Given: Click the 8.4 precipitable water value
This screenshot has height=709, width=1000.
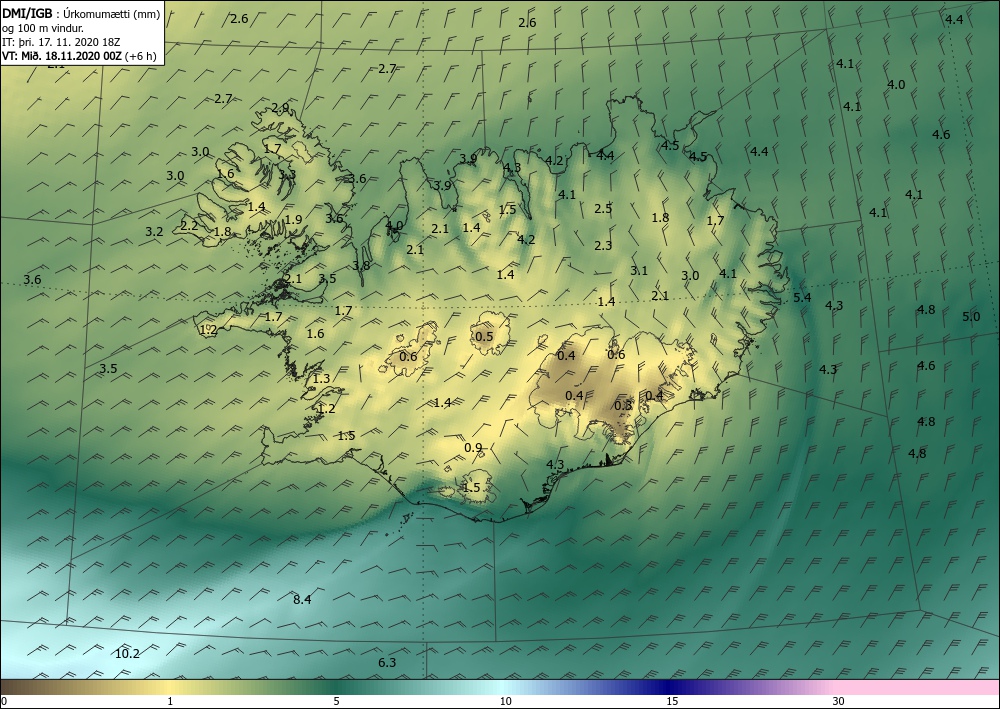Looking at the screenshot, I should click(x=302, y=599).
